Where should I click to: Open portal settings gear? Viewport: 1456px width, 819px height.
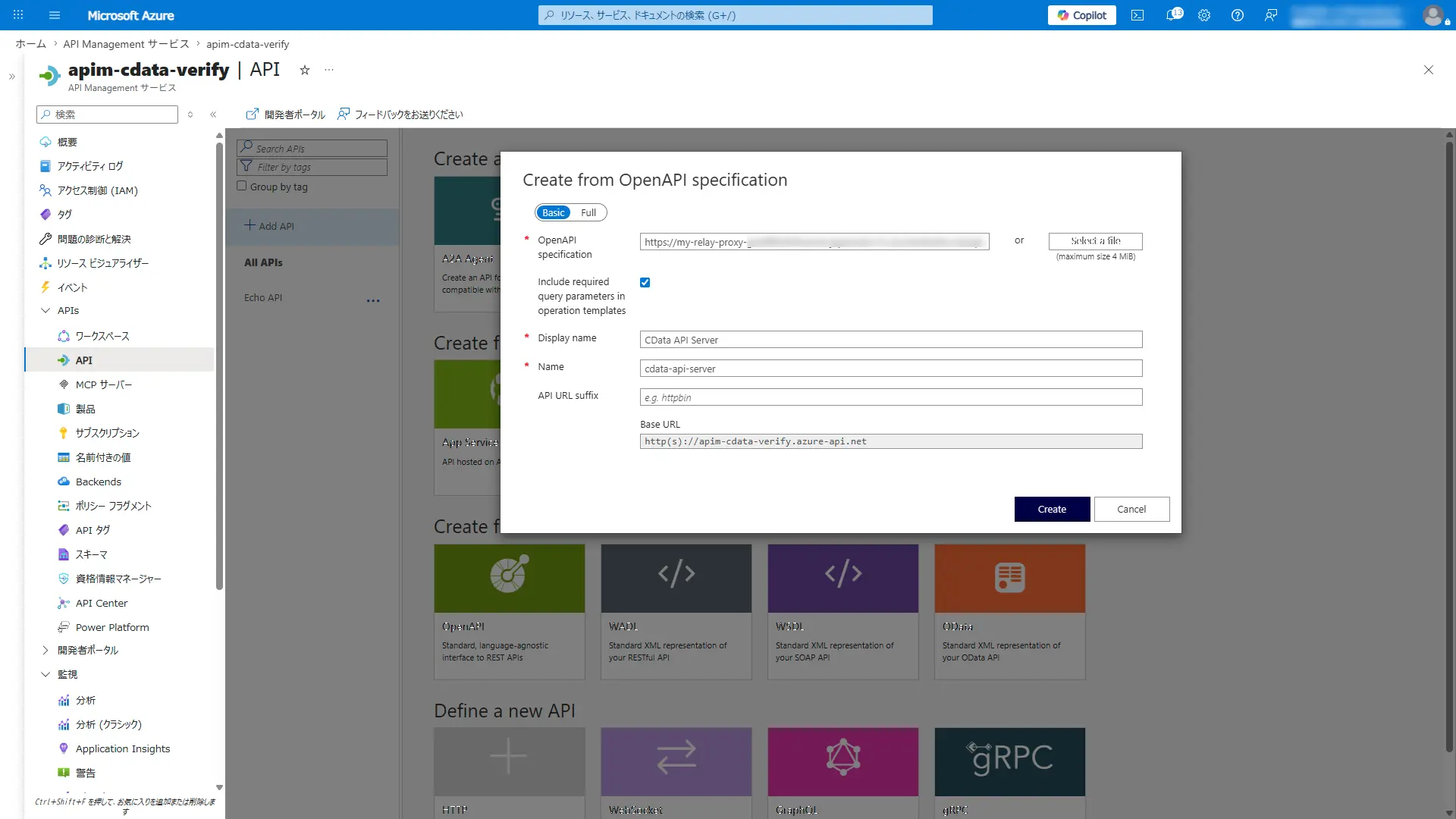pos(1204,15)
